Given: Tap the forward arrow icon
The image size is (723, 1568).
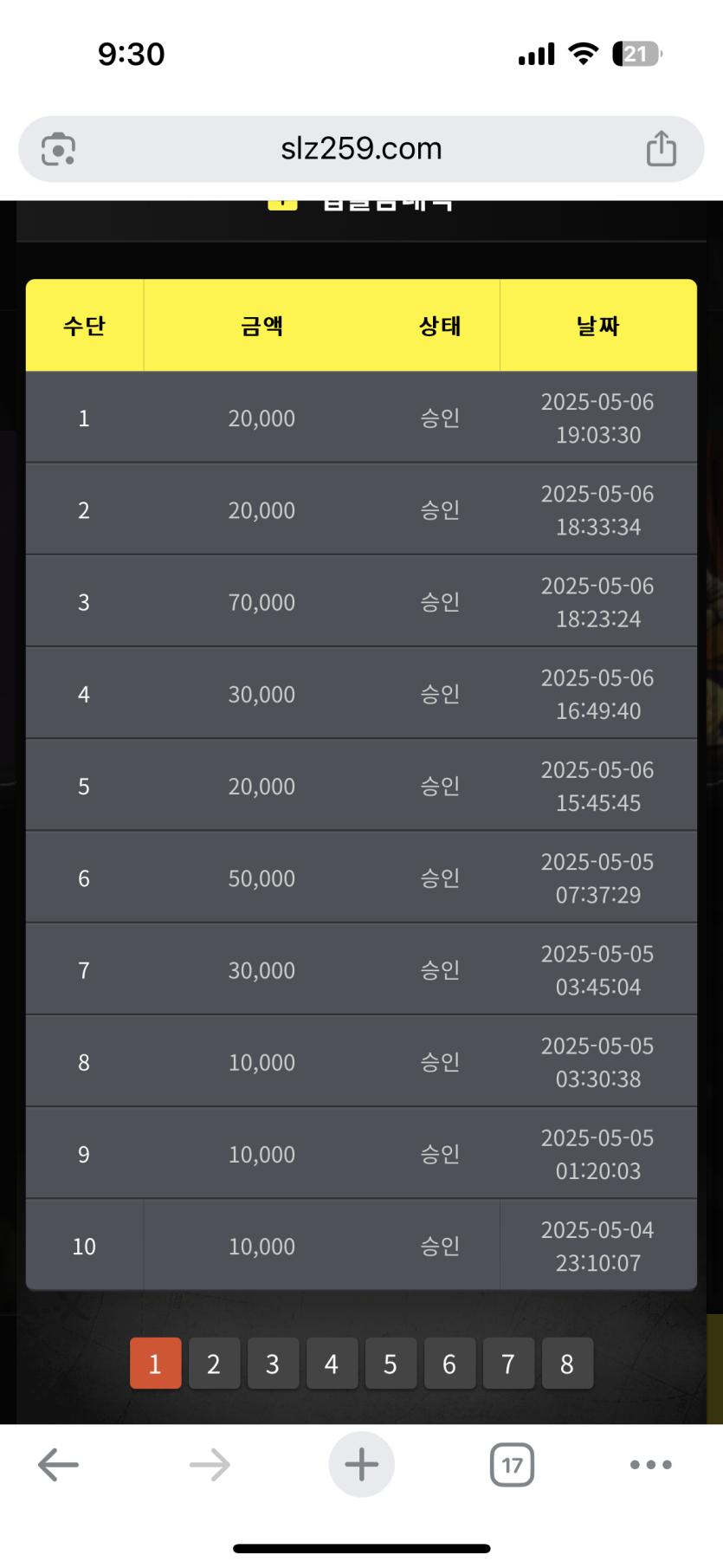Looking at the screenshot, I should pyautogui.click(x=210, y=1465).
